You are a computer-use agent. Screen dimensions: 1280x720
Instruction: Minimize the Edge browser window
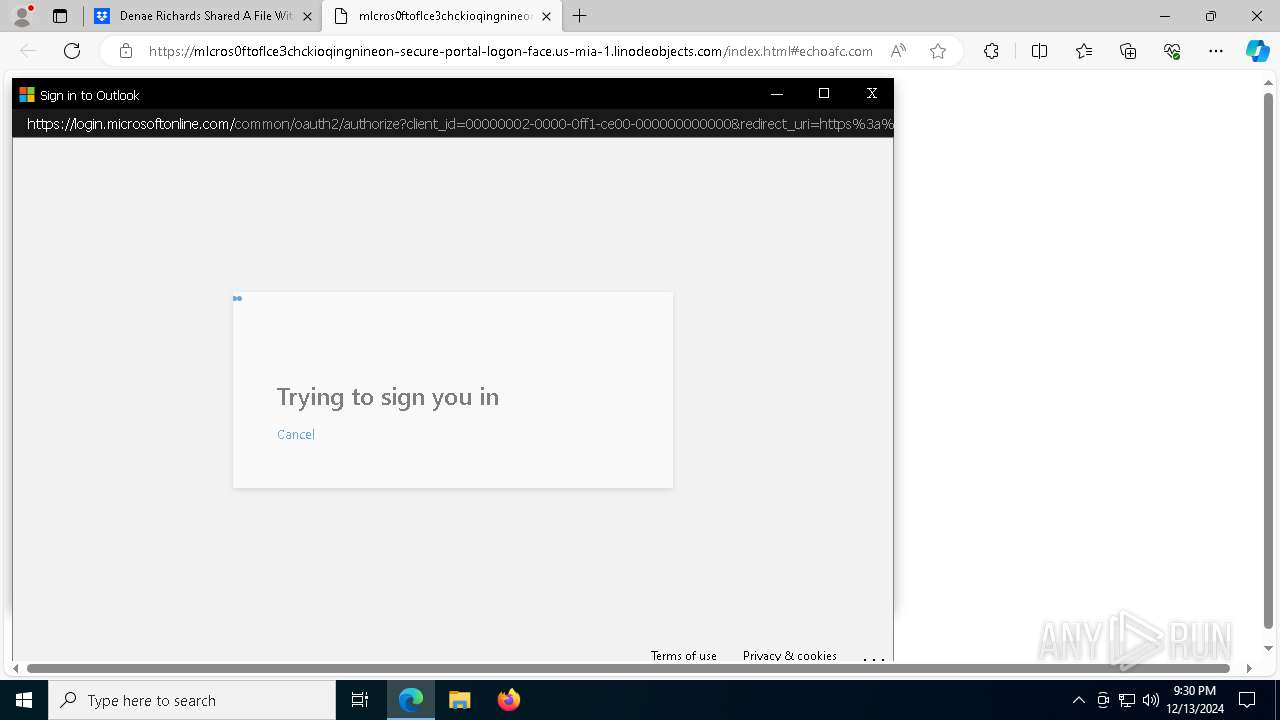tap(1165, 16)
